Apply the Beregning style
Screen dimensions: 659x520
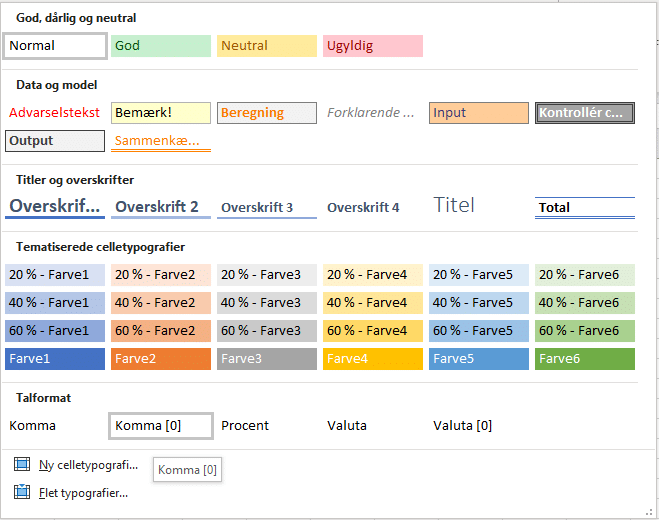(266, 113)
